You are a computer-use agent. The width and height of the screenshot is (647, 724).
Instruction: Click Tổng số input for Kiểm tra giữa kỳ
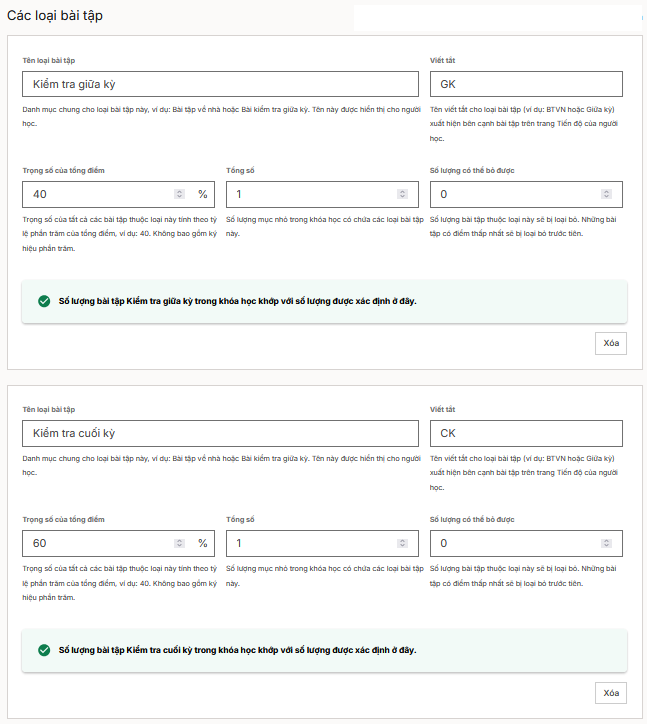coord(310,194)
